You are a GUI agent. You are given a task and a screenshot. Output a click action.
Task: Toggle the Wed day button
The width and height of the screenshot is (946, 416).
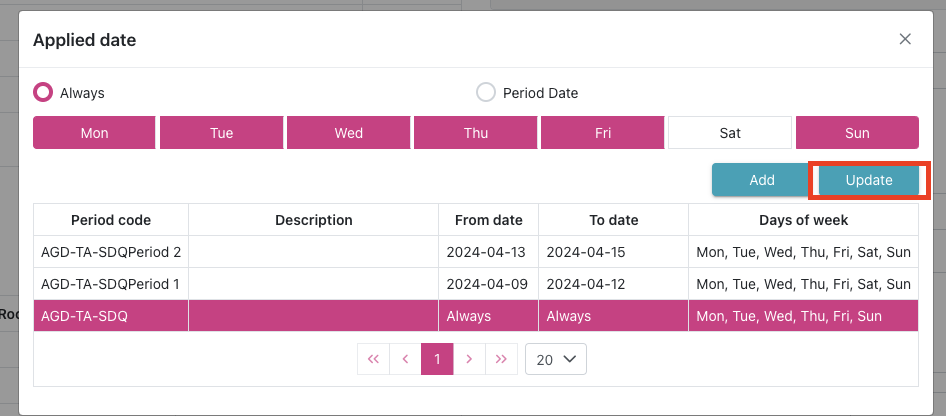coord(348,133)
